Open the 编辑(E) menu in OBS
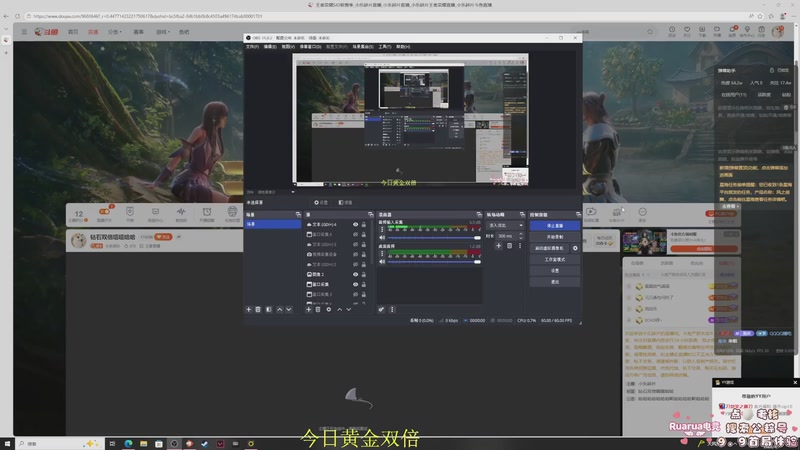The width and height of the screenshot is (800, 450). point(270,46)
